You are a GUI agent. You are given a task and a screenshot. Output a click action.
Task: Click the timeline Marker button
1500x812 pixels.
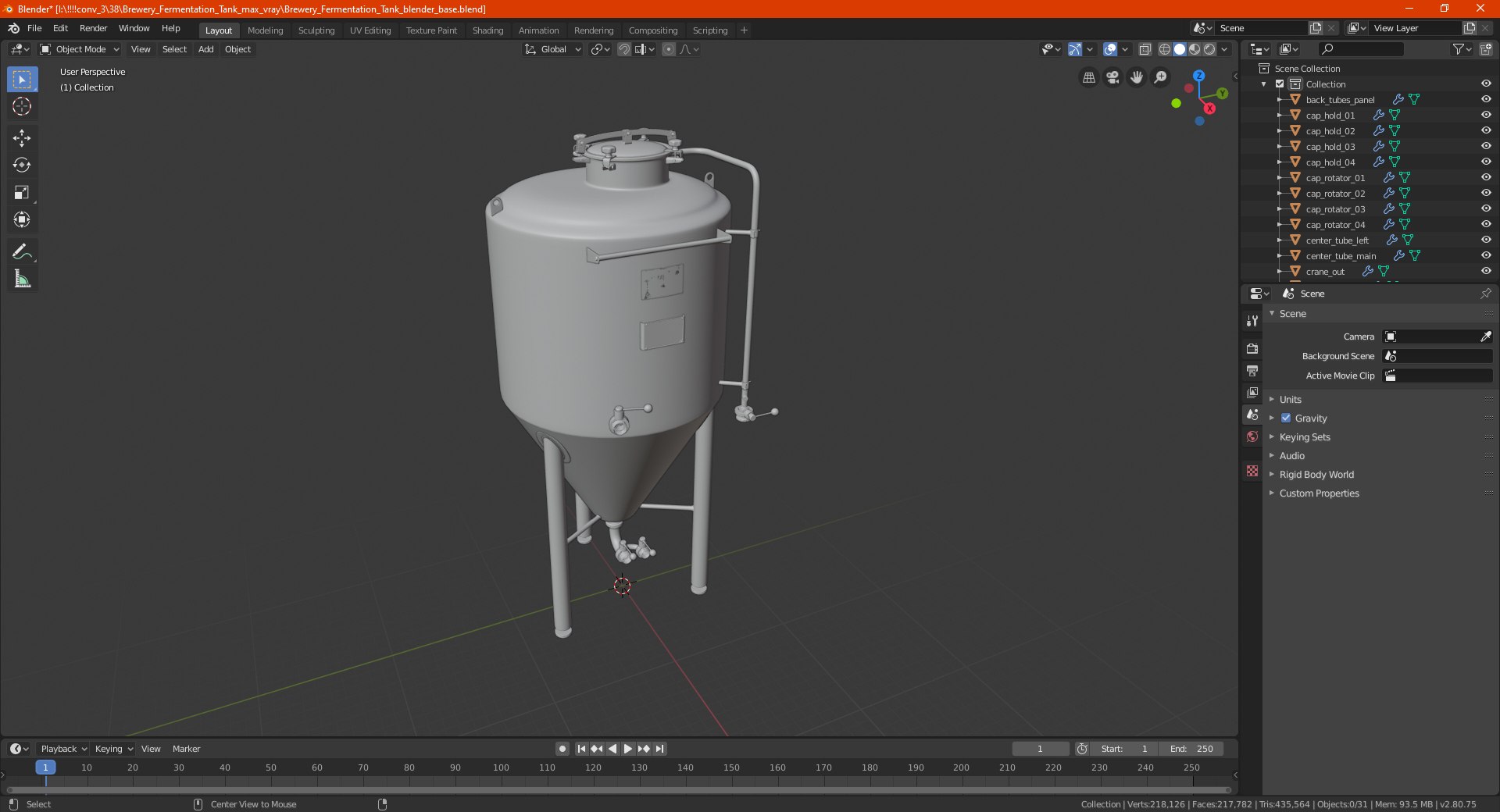tap(186, 749)
